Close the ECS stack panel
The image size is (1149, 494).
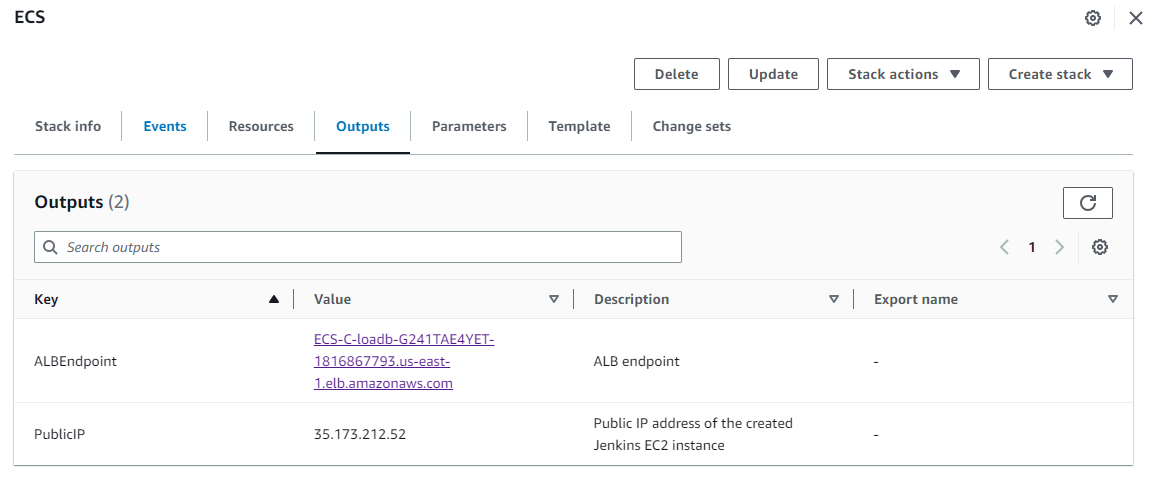pos(1135,18)
